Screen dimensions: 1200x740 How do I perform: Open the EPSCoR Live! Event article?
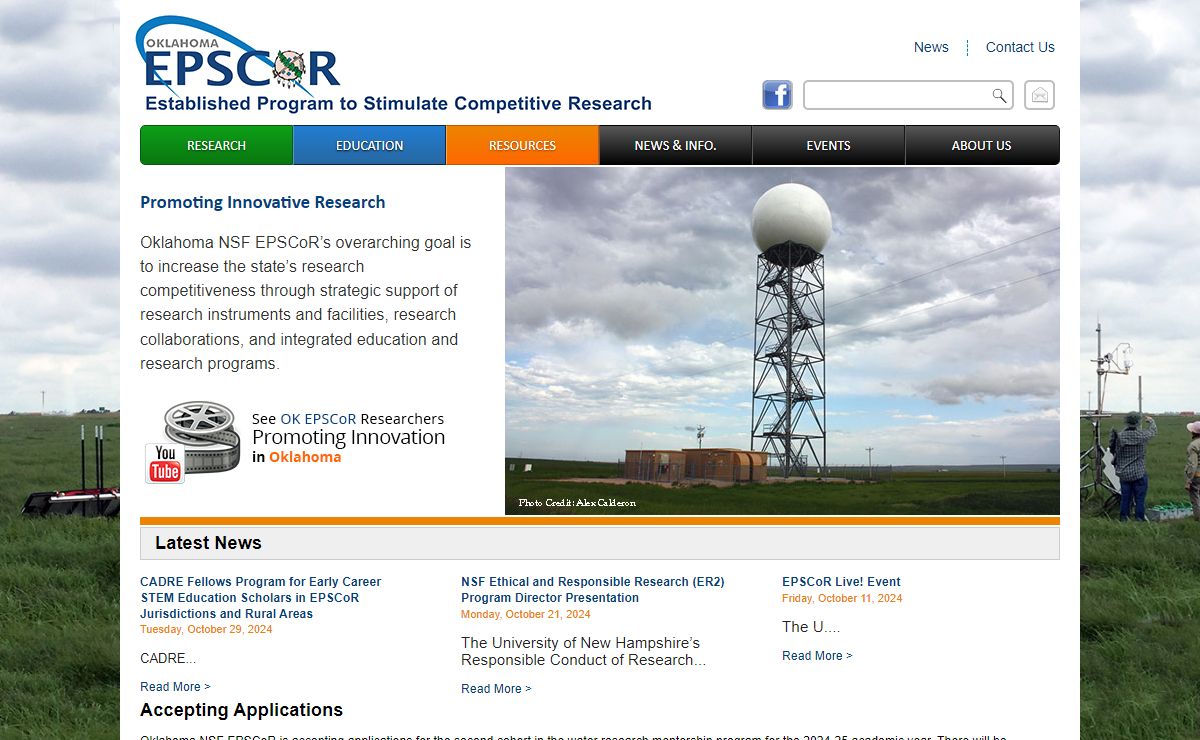click(x=841, y=581)
